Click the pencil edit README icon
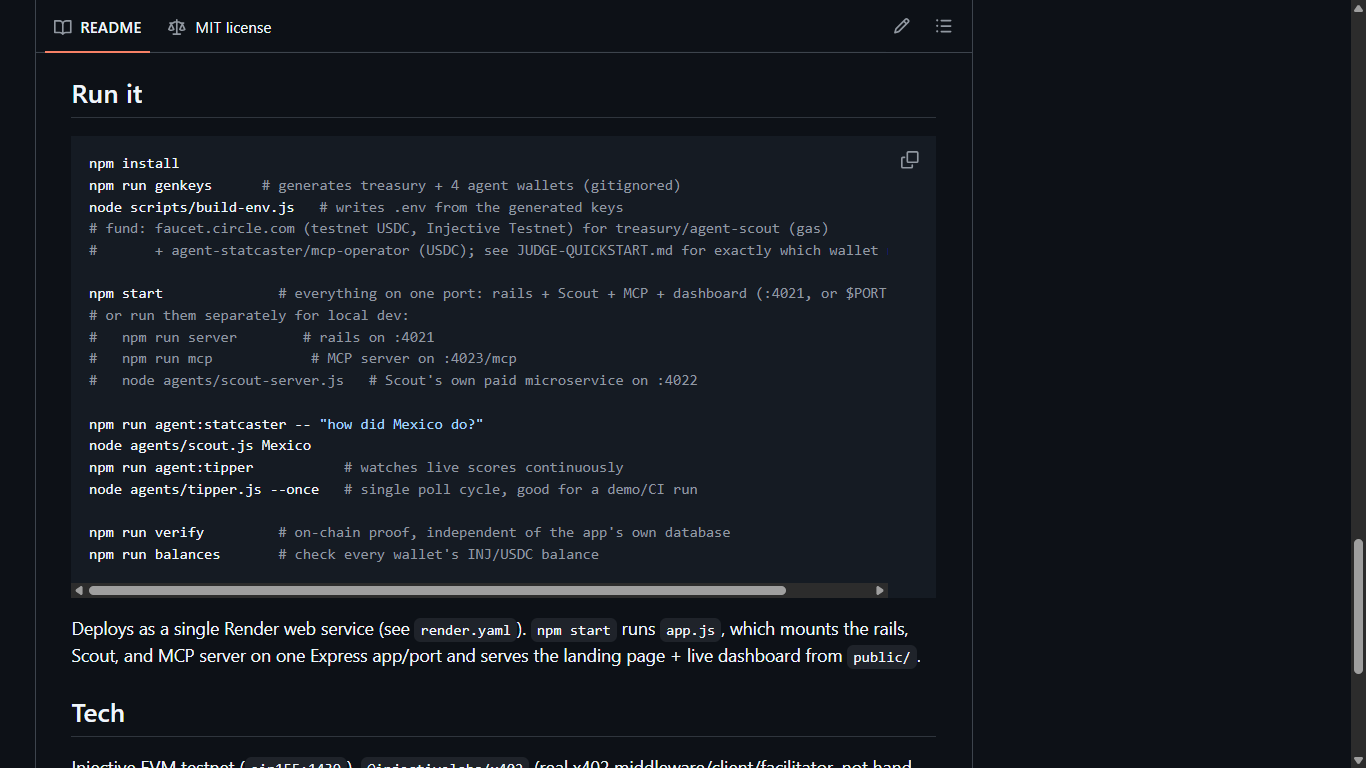The image size is (1366, 768). click(x=902, y=27)
